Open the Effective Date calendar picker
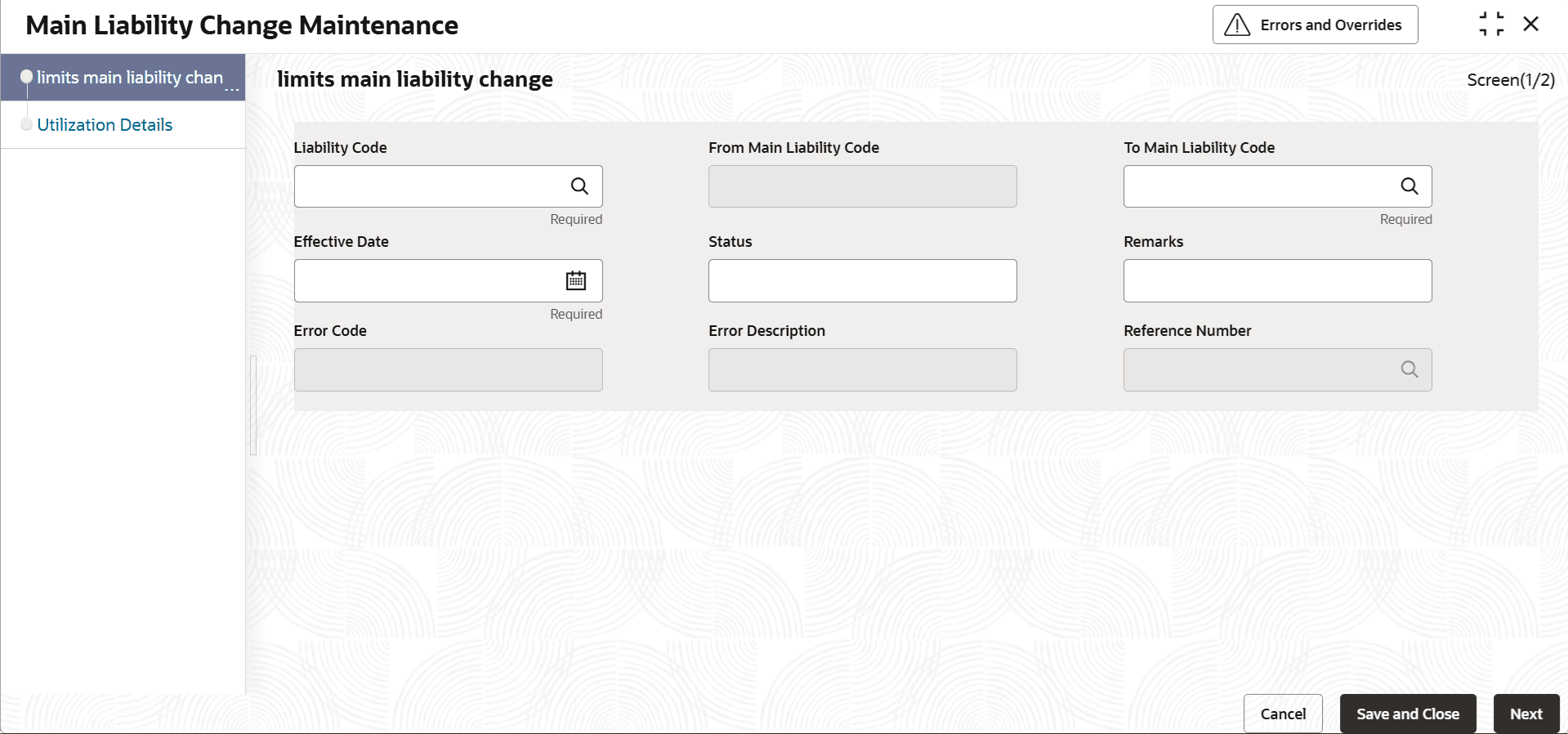Screen dimensions: 1568x734 pos(576,281)
